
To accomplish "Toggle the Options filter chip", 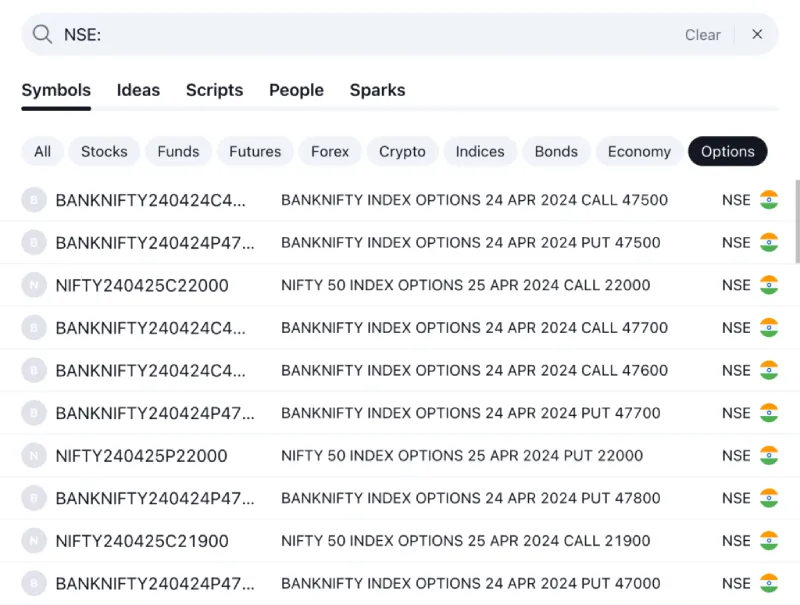I will pyautogui.click(x=728, y=152).
